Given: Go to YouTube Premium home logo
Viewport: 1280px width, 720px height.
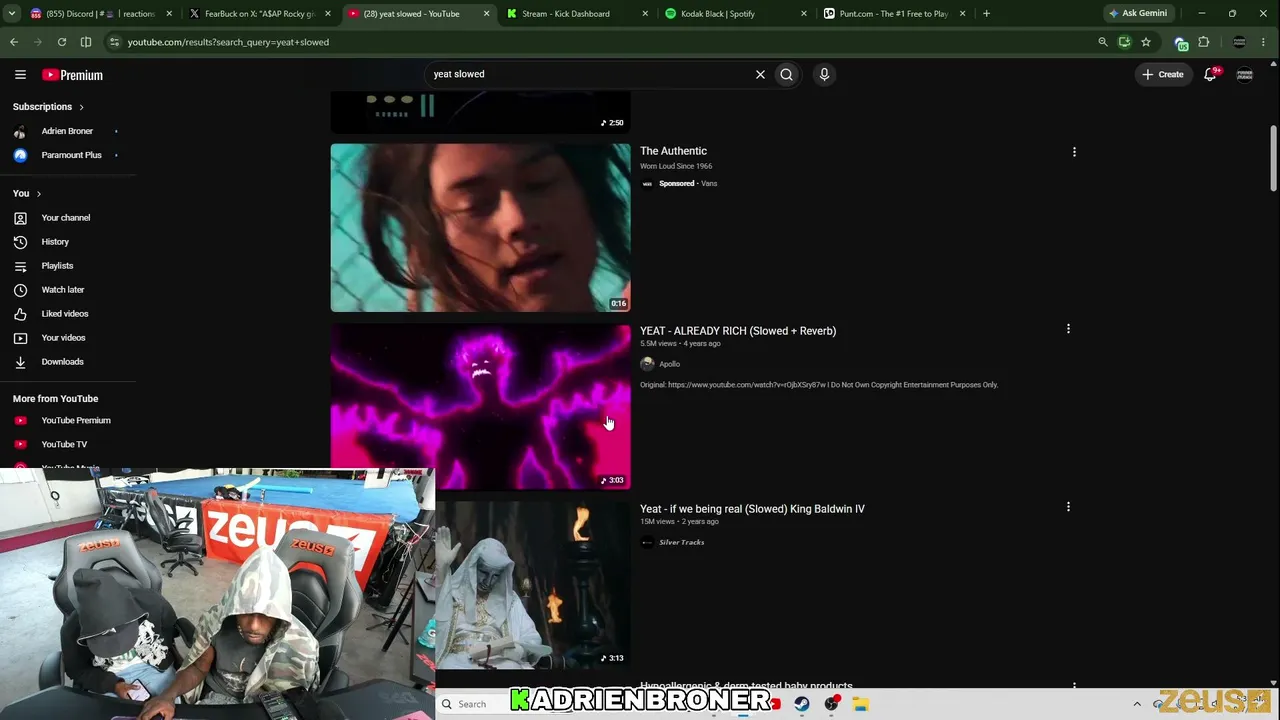Looking at the screenshot, I should pyautogui.click(x=72, y=75).
